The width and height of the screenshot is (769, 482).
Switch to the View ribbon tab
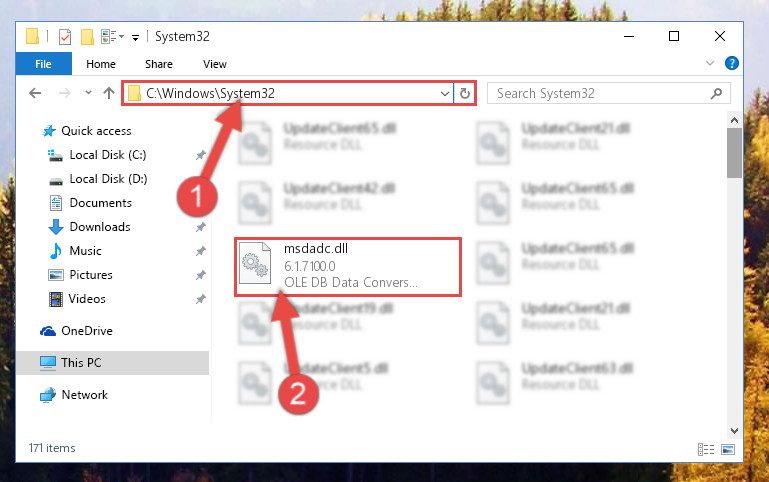coord(215,64)
